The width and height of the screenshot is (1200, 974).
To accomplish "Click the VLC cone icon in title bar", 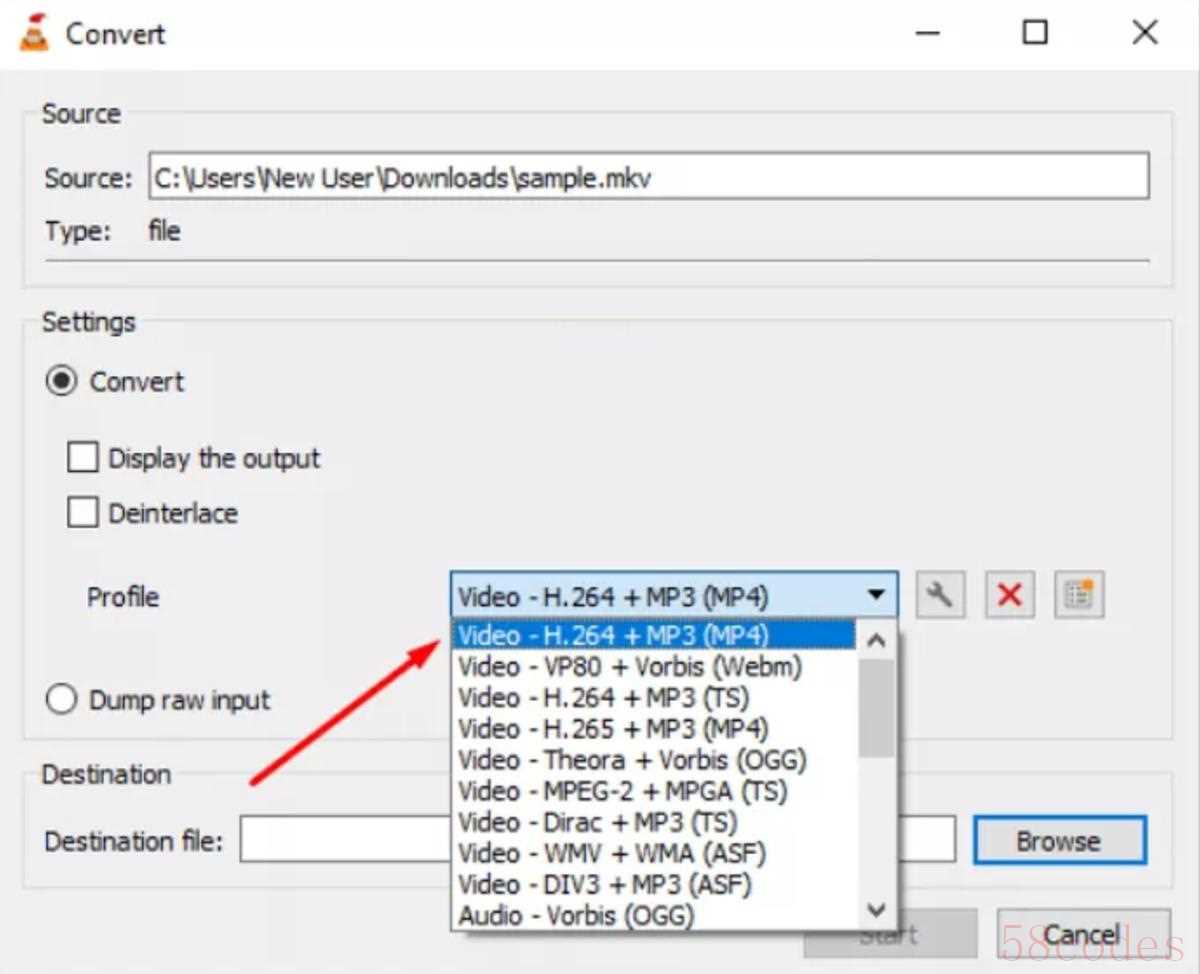I will (x=34, y=33).
